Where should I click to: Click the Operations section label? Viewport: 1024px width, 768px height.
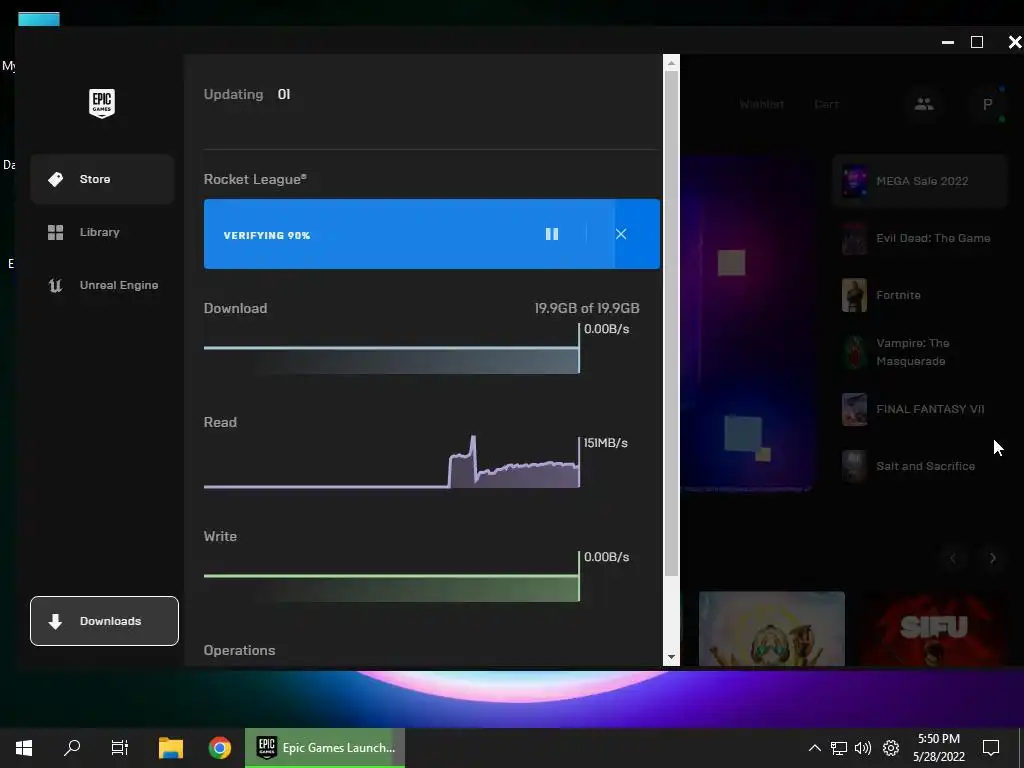click(240, 650)
